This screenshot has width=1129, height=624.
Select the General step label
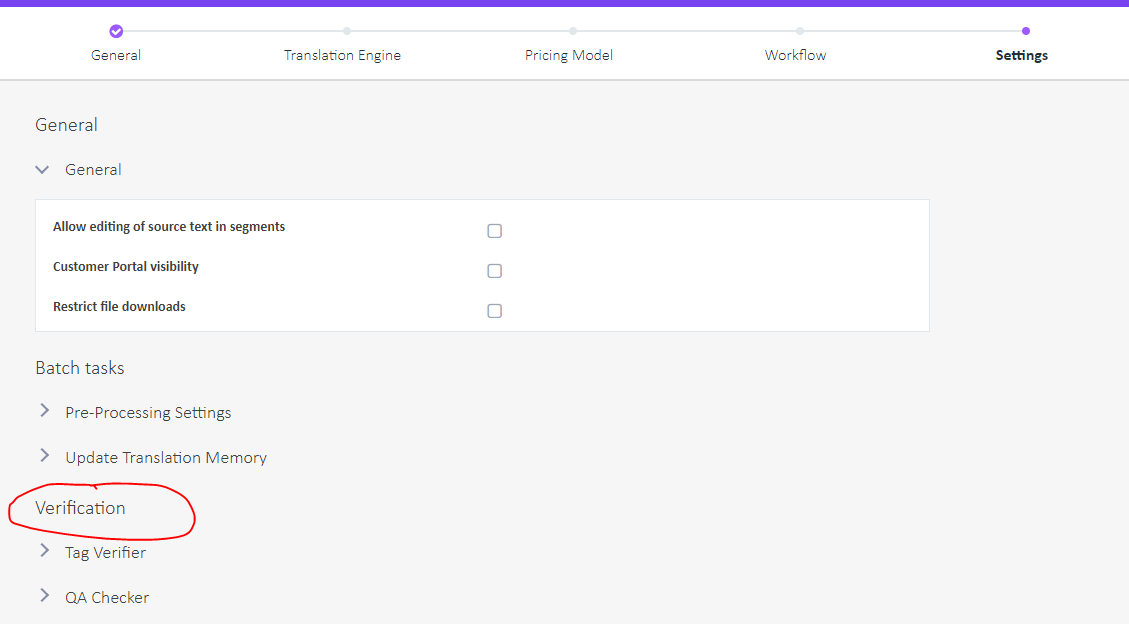tap(116, 55)
